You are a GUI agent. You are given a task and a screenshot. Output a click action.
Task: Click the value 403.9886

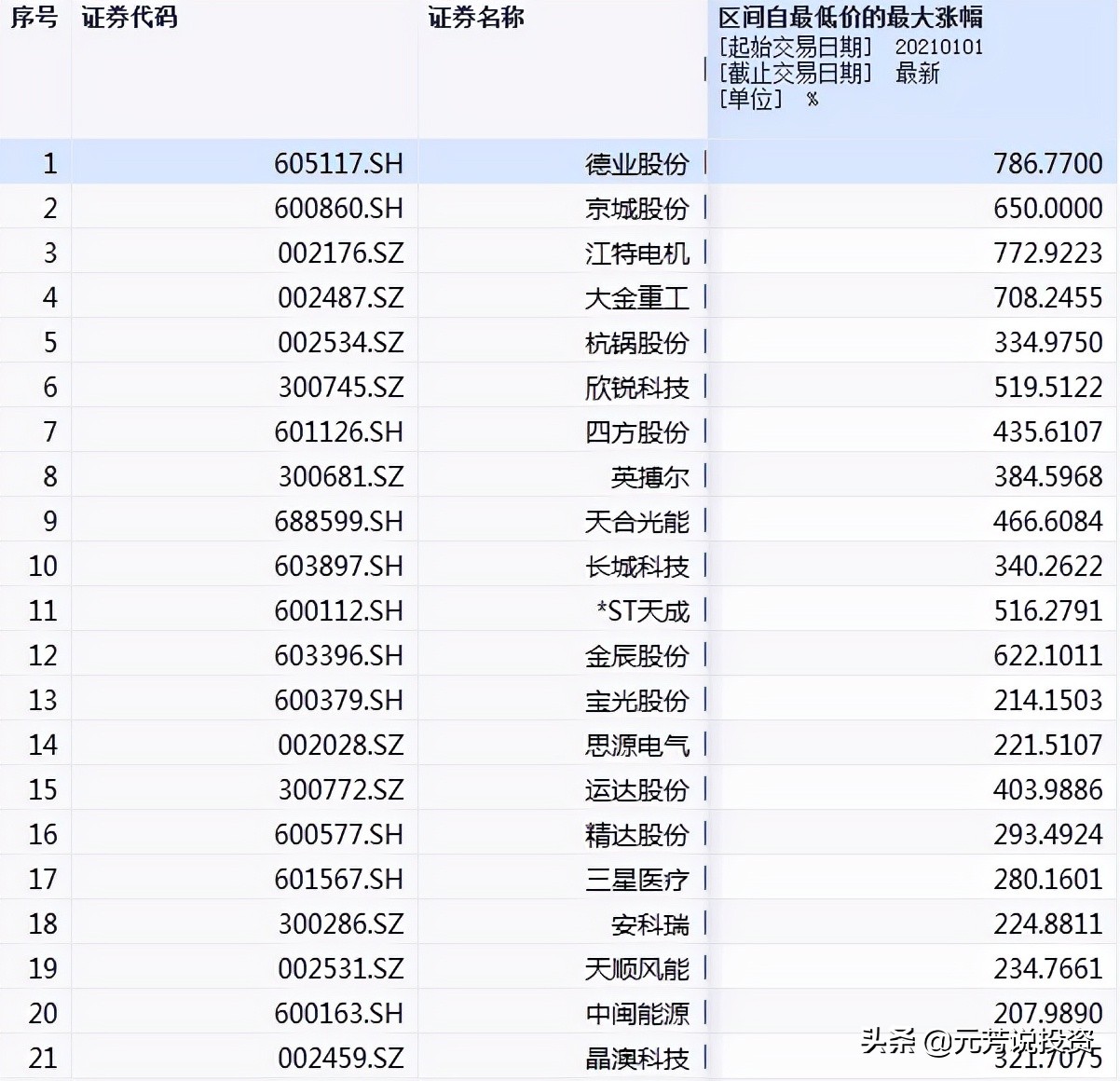(1048, 790)
